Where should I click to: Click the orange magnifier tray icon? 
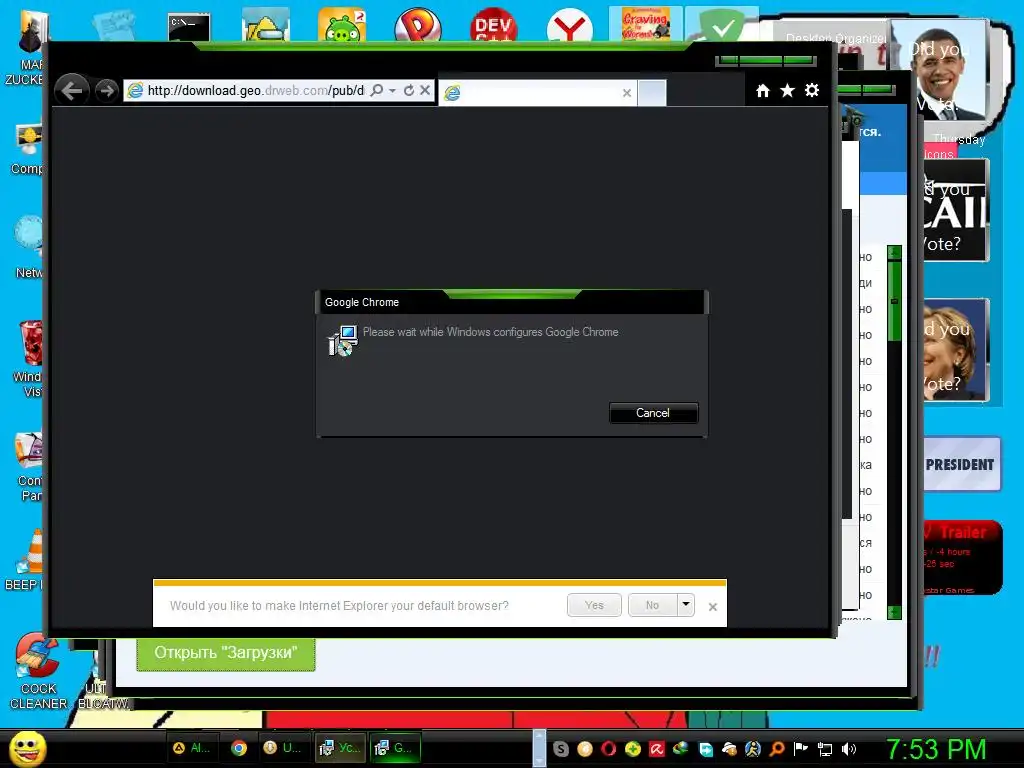point(777,749)
